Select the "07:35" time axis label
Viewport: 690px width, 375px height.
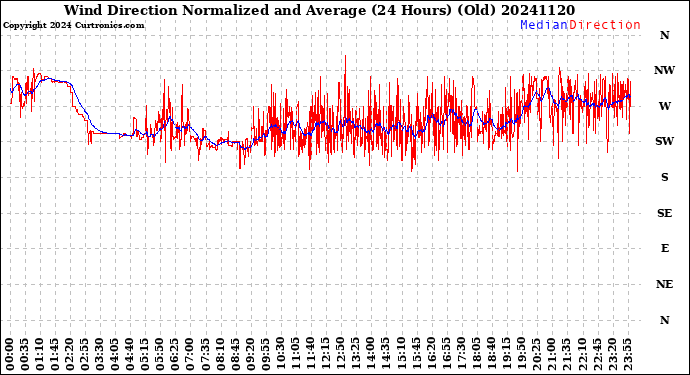(x=206, y=354)
